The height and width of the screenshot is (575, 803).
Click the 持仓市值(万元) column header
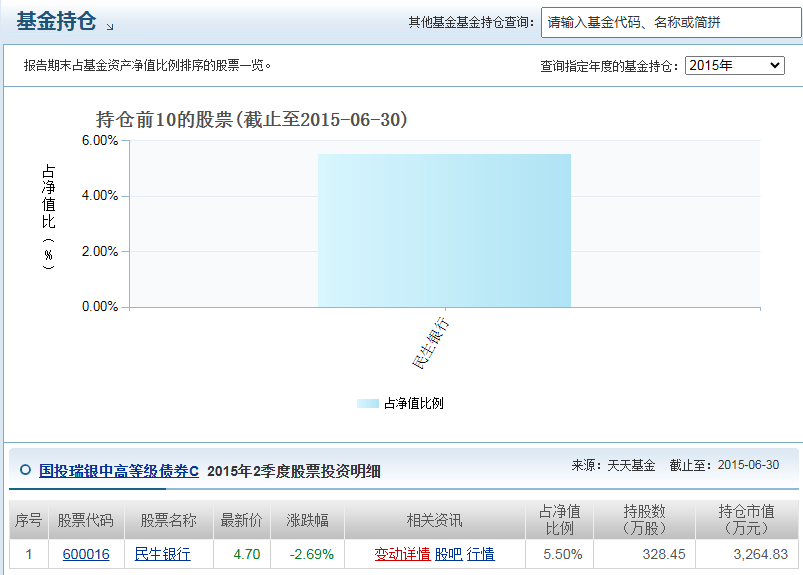[x=746, y=520]
